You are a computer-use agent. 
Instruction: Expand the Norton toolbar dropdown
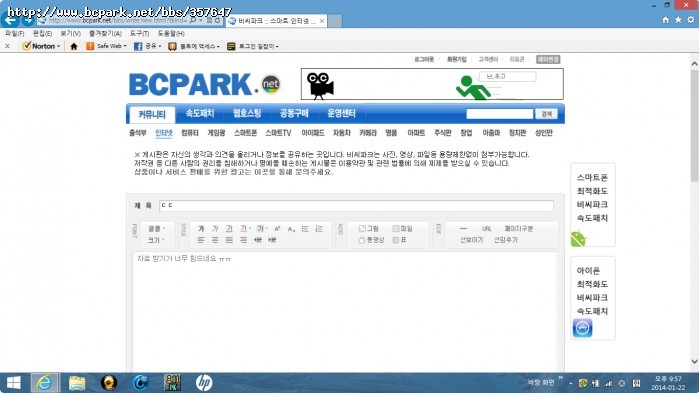(x=58, y=46)
